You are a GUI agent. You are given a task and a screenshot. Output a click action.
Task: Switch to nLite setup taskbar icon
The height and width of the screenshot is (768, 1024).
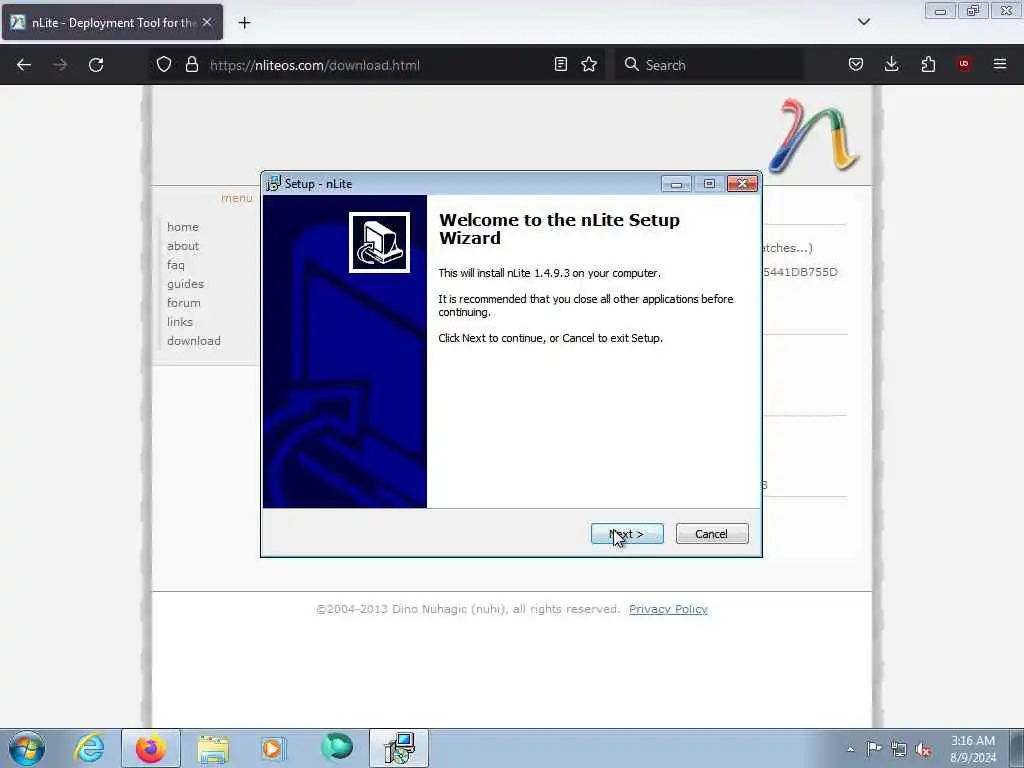(x=399, y=748)
